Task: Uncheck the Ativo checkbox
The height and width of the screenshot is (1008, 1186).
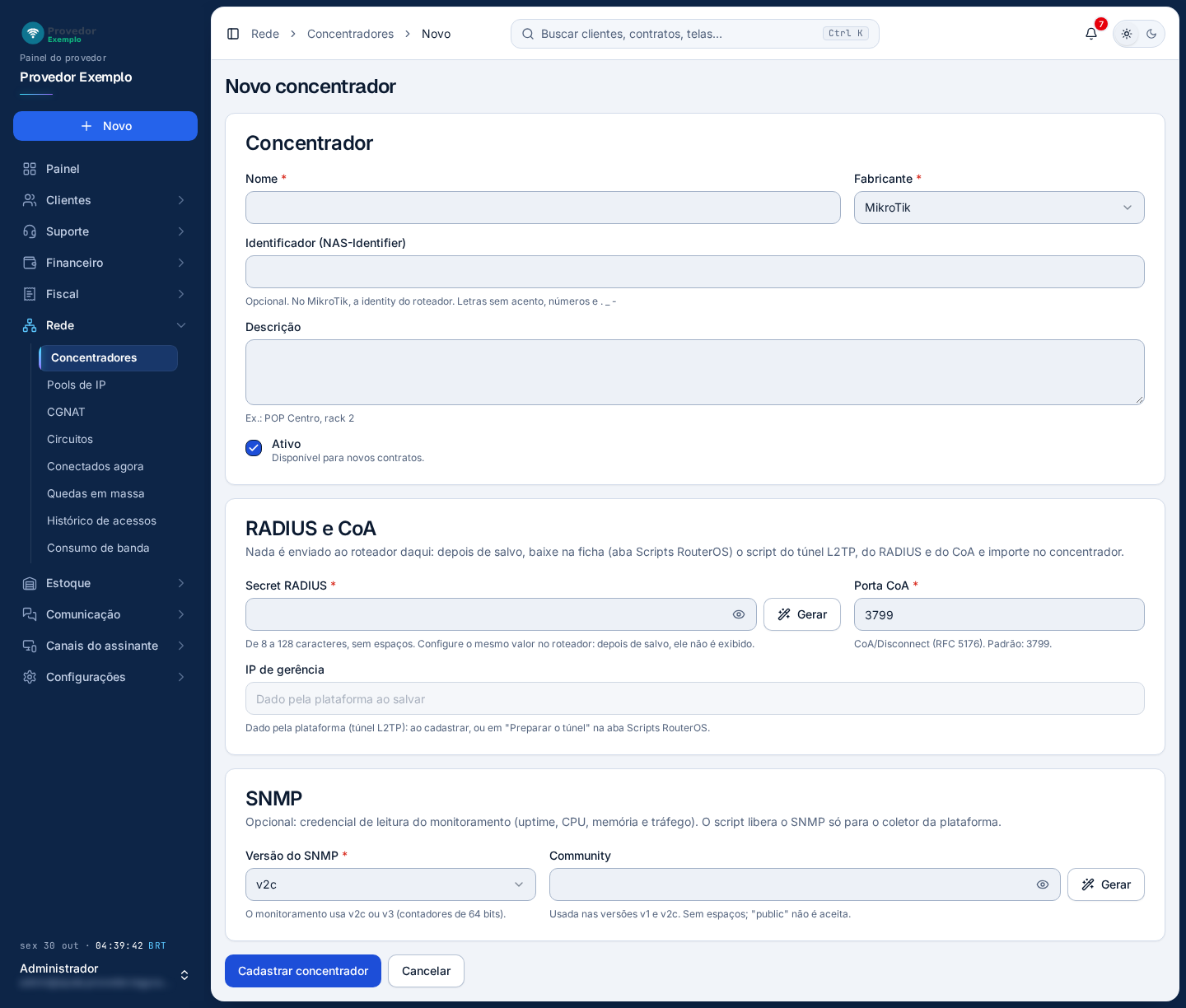Action: (x=254, y=448)
